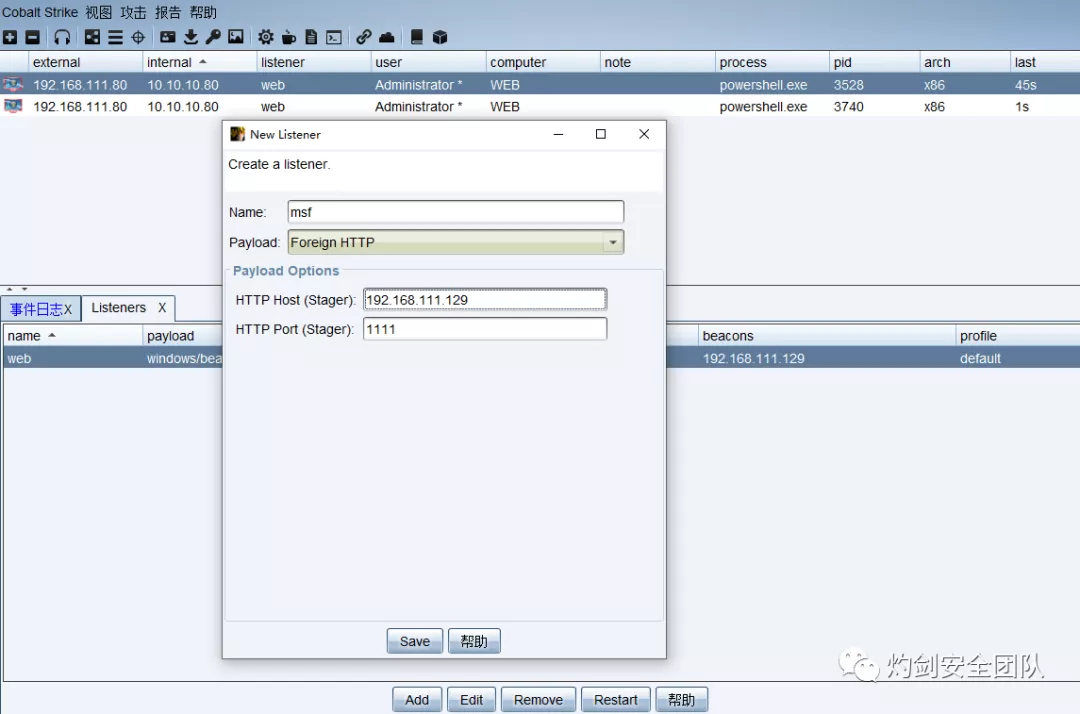Image resolution: width=1080 pixels, height=714 pixels.
Task: Open the Payload dropdown showing Foreign HTTP
Action: point(456,242)
